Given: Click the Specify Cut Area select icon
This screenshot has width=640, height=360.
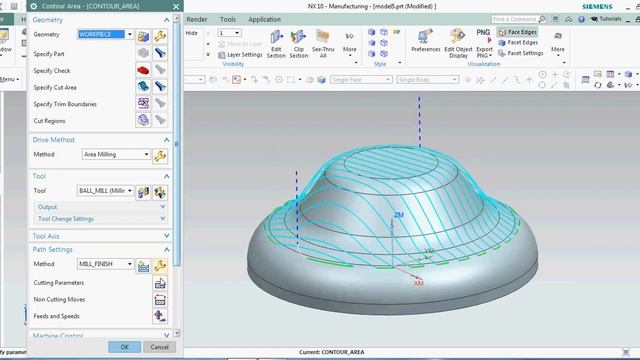Looking at the screenshot, I should click(x=143, y=87).
